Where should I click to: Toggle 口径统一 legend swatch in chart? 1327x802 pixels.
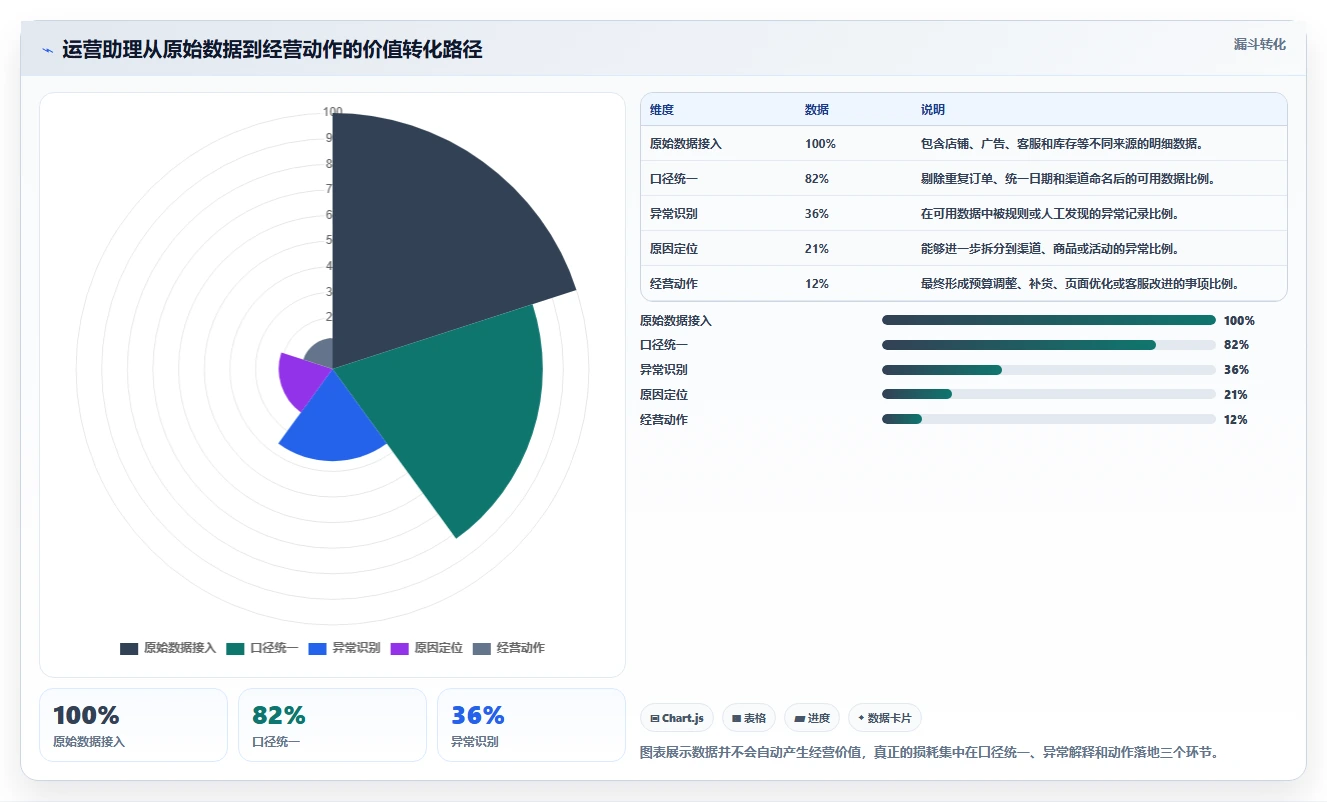(235, 648)
